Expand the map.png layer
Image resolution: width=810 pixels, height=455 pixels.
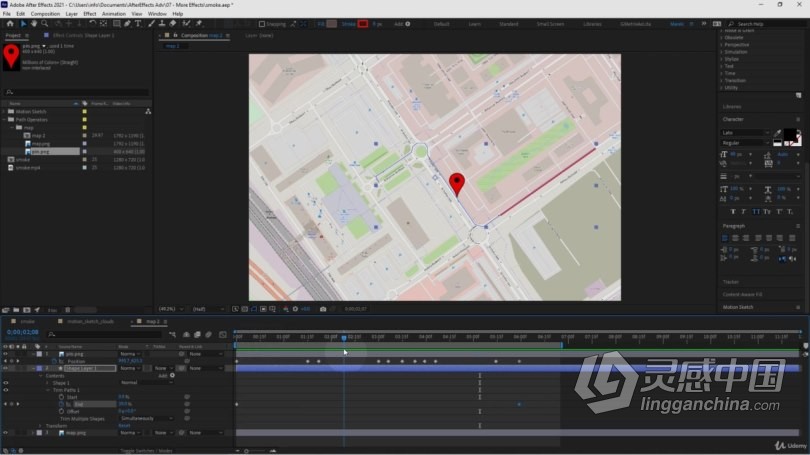tap(33, 433)
